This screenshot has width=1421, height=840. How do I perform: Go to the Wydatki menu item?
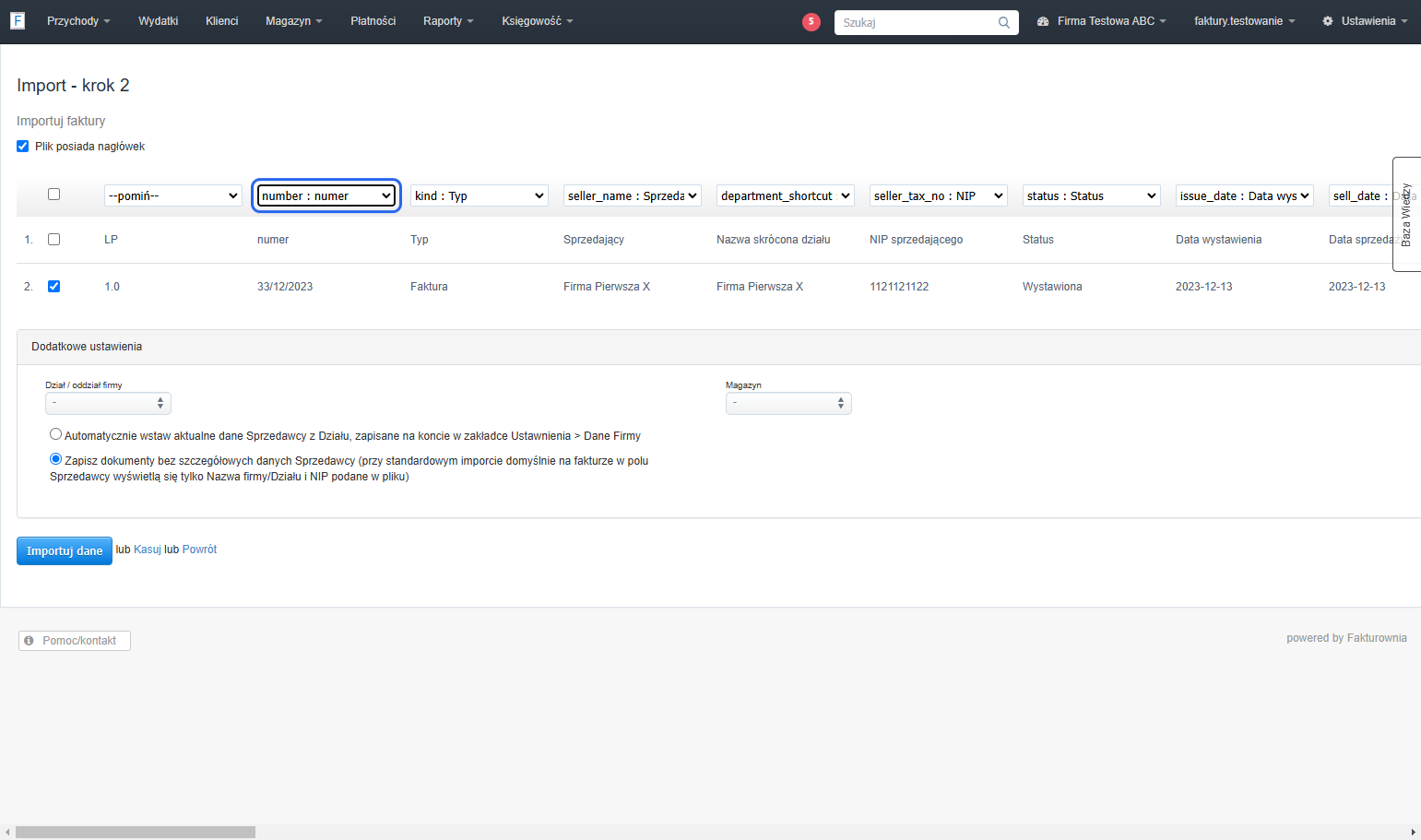pyautogui.click(x=159, y=21)
